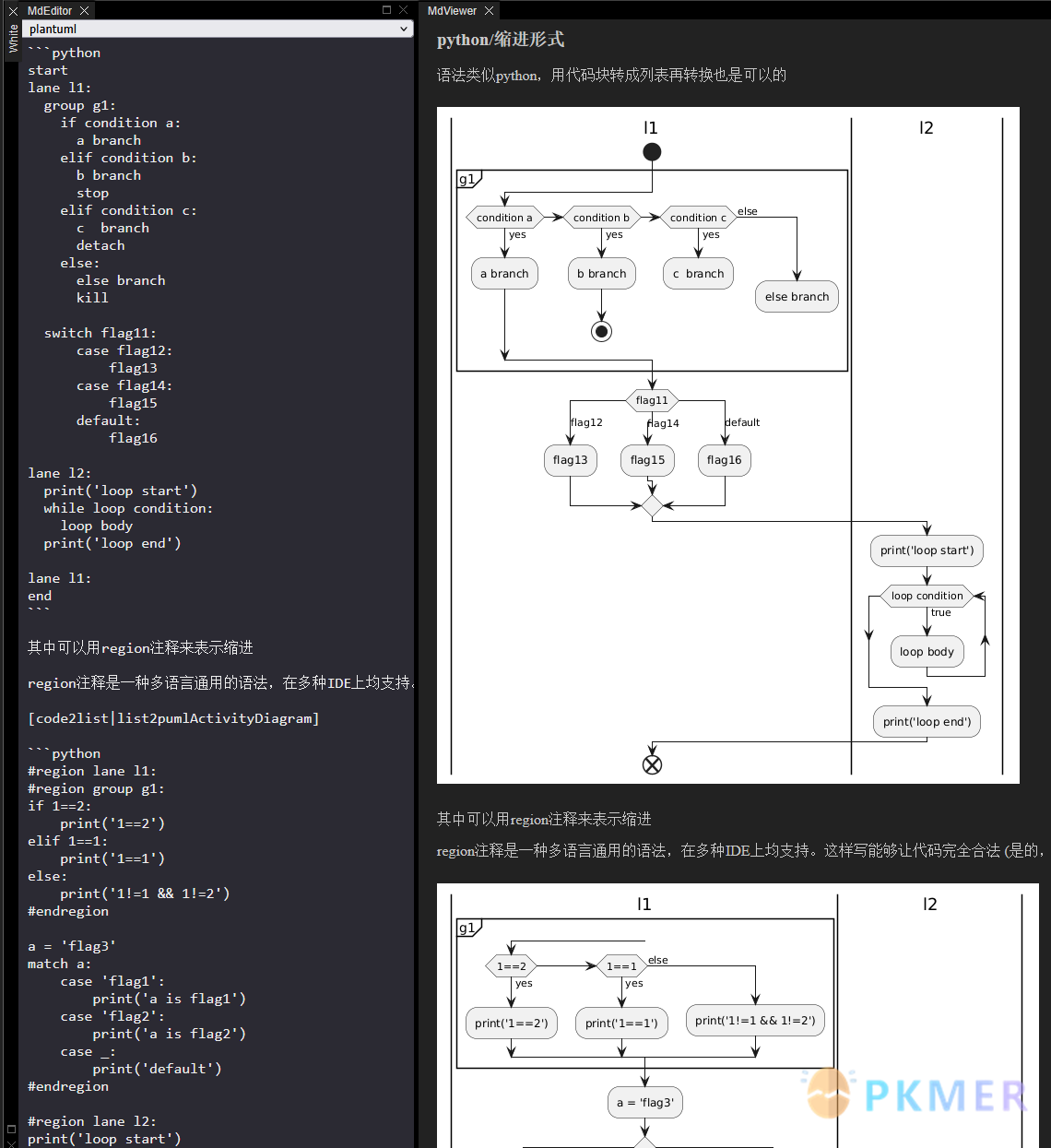Click the 'flag15' node in the diagram

(x=647, y=460)
